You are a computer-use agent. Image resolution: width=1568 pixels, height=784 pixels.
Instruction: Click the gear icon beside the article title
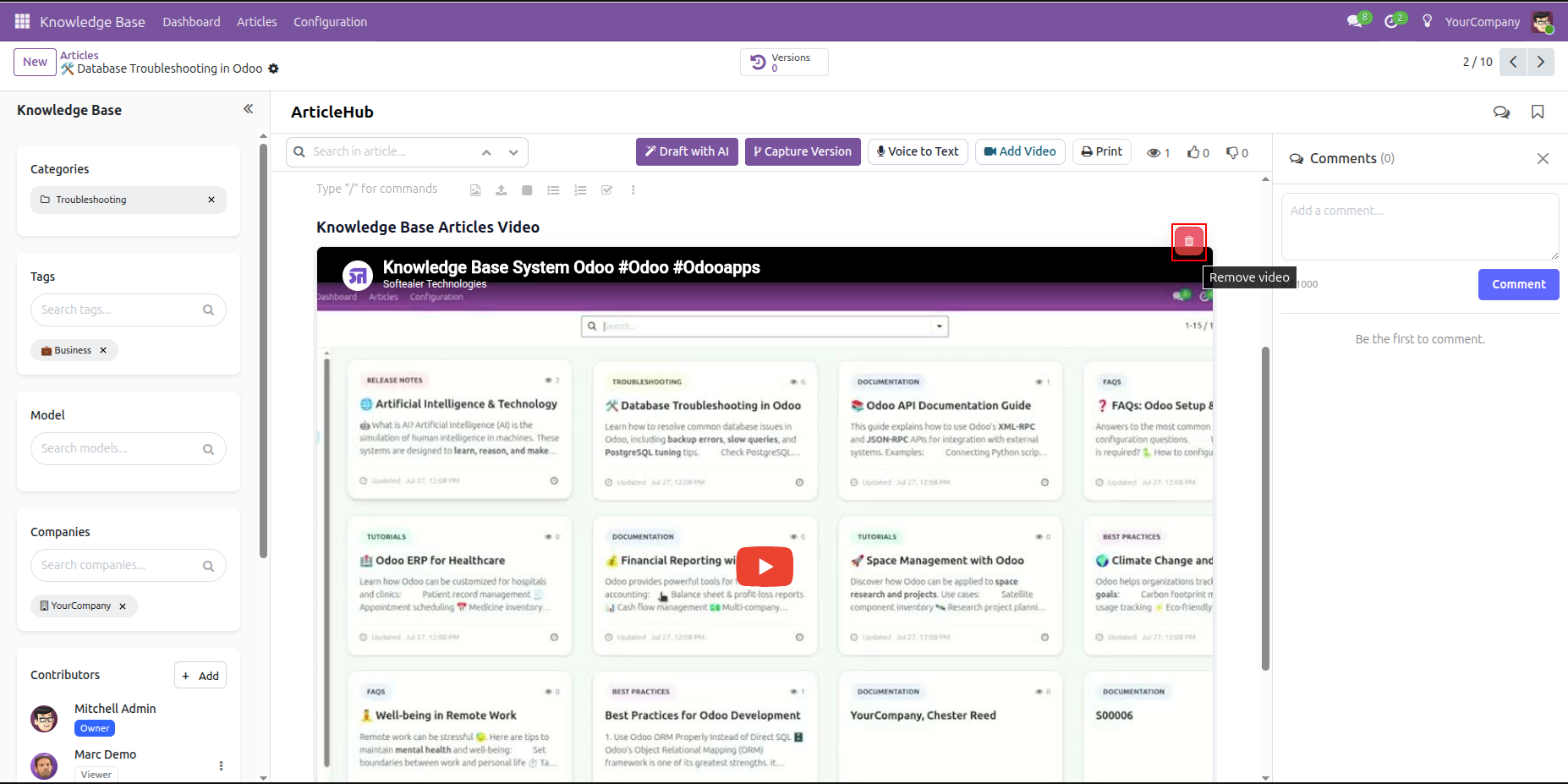click(273, 69)
